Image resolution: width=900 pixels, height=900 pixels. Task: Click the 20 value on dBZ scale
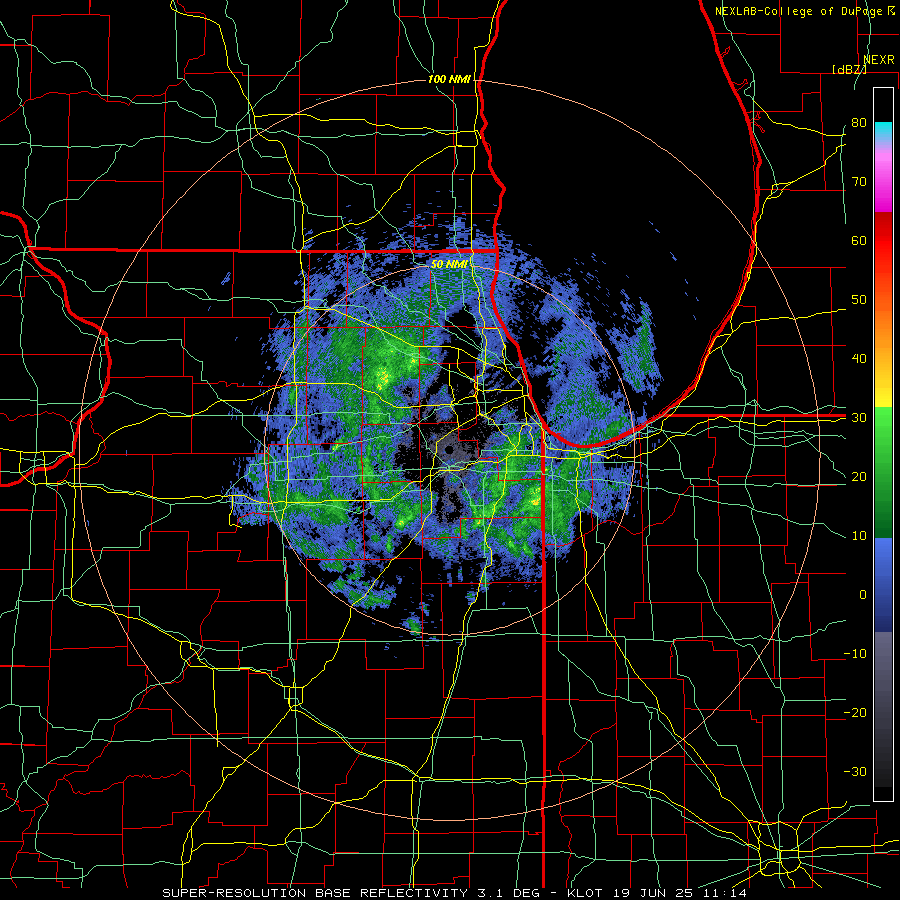click(x=859, y=476)
